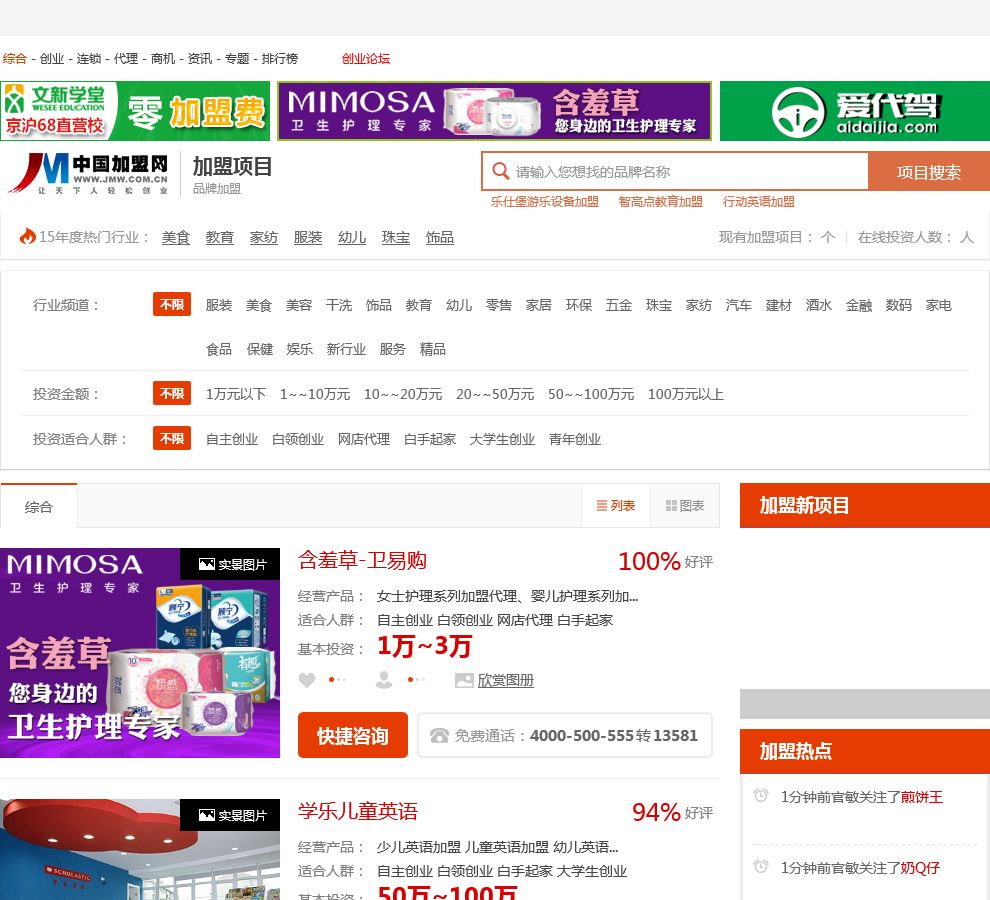Image resolution: width=990 pixels, height=900 pixels.
Task: Filter investment by 20~~50万元
Action: [x=495, y=394]
